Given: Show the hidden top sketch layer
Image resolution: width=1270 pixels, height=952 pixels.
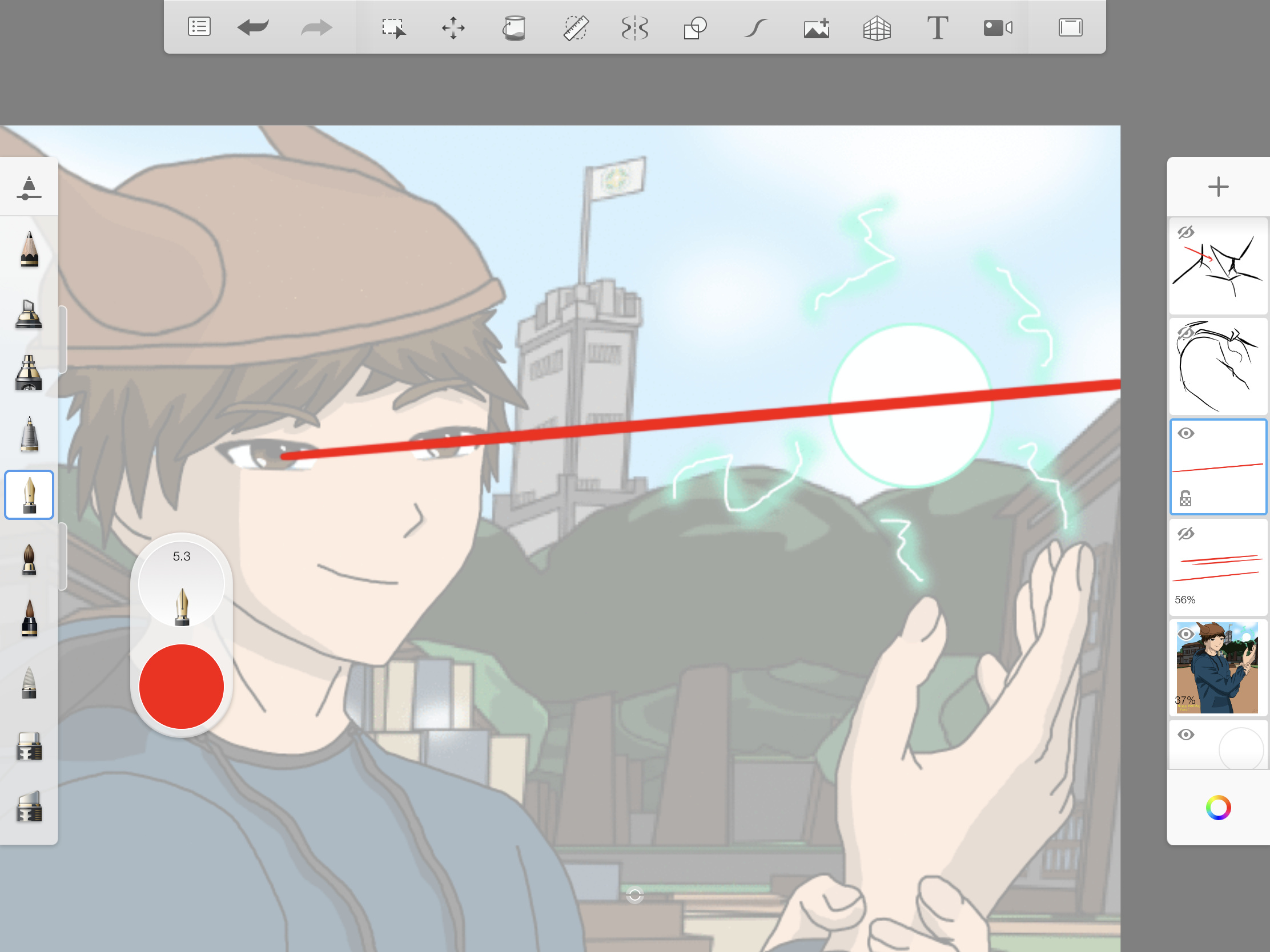Looking at the screenshot, I should pyautogui.click(x=1185, y=232).
